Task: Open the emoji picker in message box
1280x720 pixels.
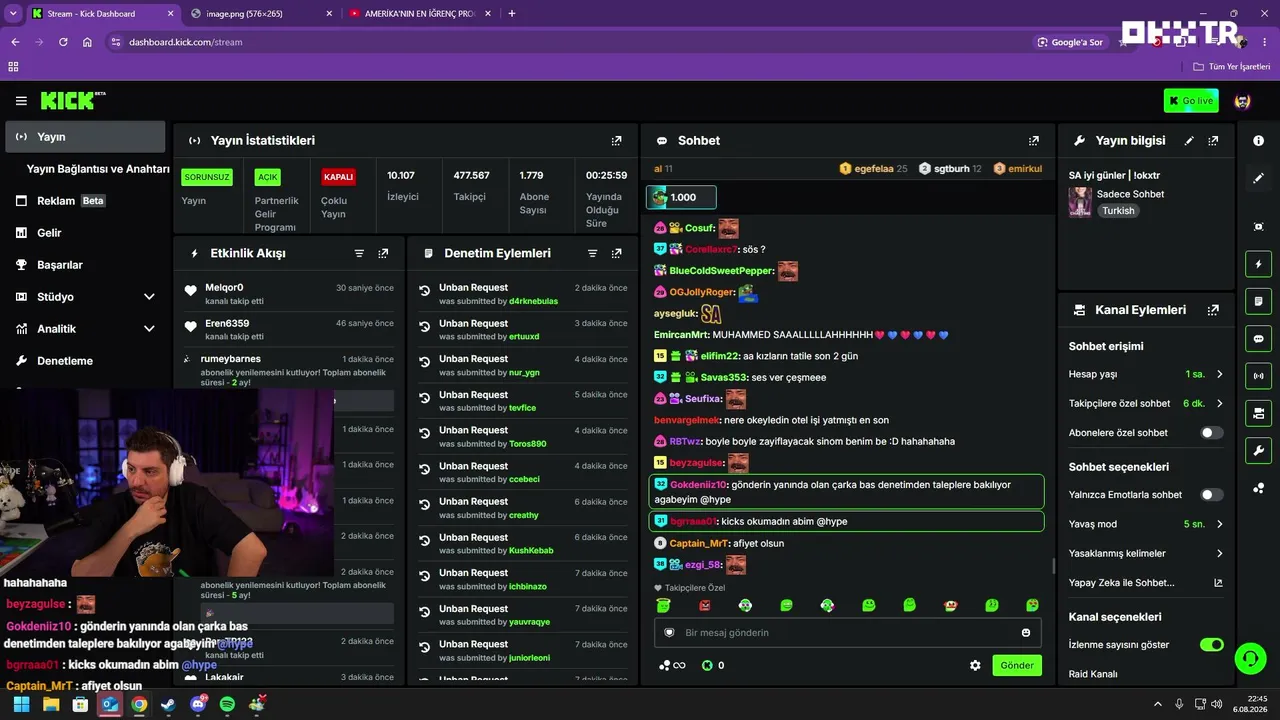Action: (1026, 633)
